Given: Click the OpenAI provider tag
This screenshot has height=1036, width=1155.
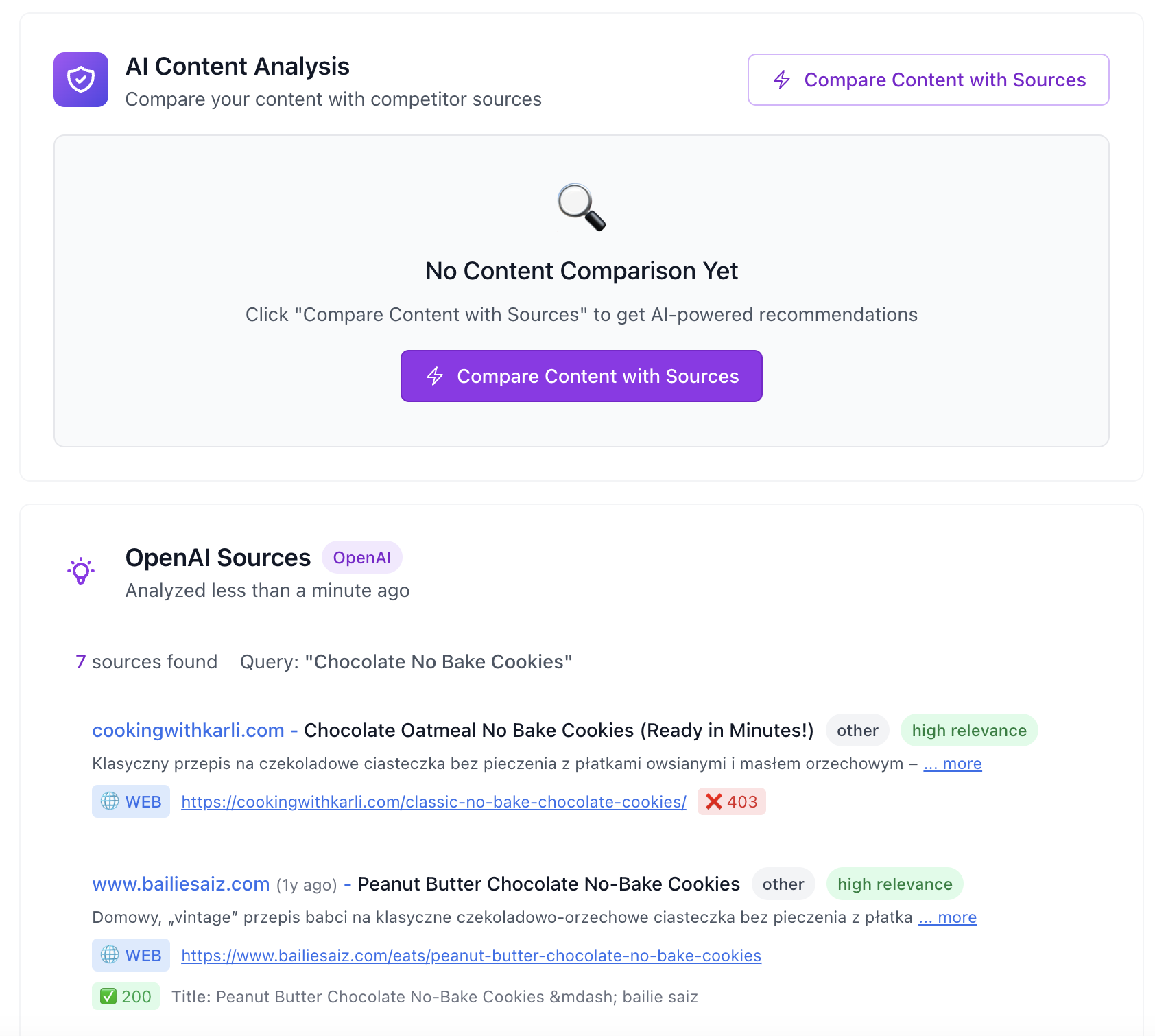Looking at the screenshot, I should 361,558.
